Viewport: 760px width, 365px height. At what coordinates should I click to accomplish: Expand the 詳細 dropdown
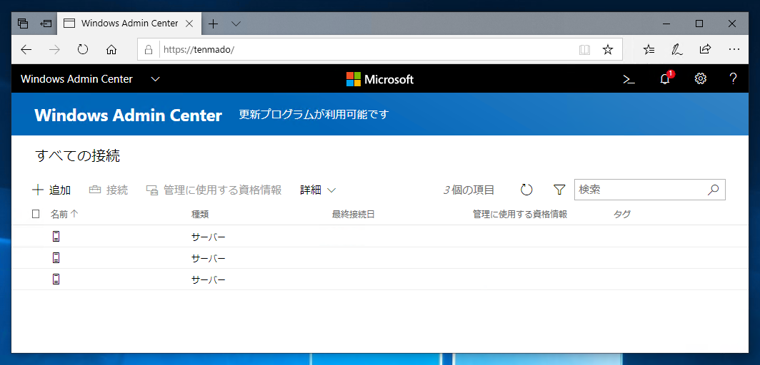318,190
